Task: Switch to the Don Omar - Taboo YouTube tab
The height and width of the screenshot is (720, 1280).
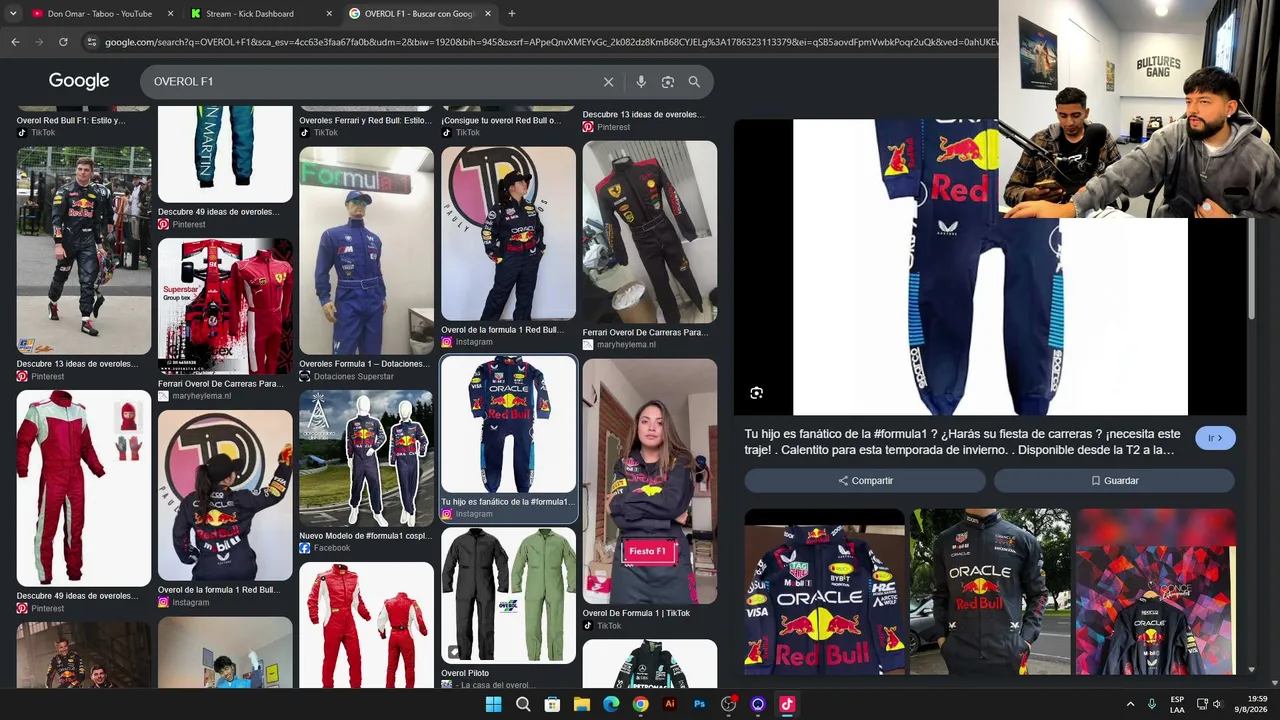Action: 100,14
